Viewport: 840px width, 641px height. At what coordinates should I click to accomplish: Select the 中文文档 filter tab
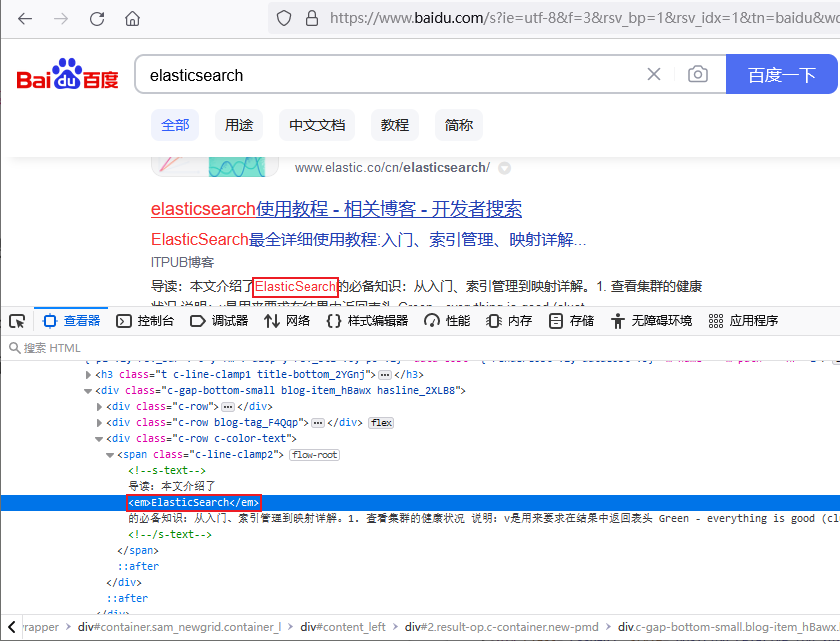click(317, 125)
